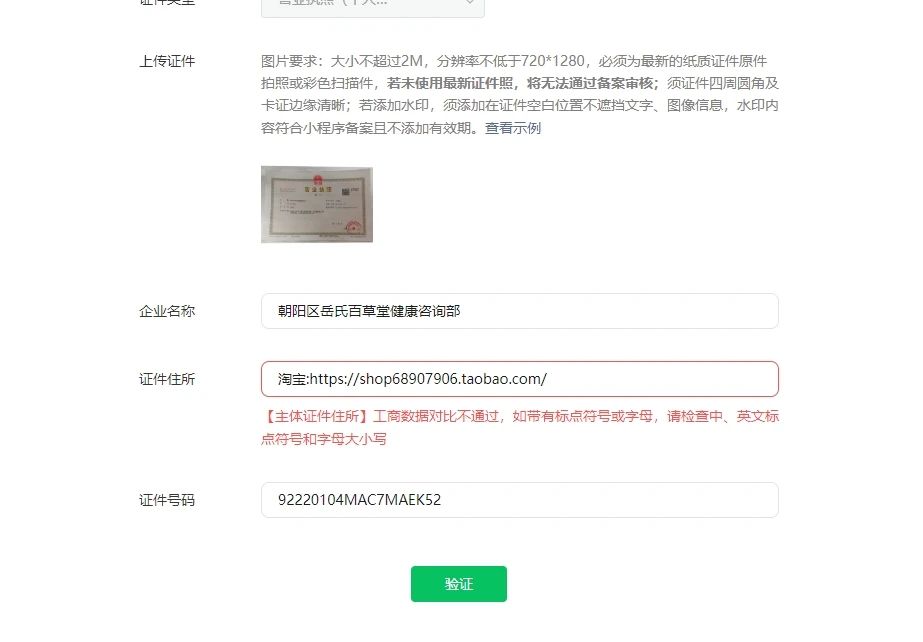Screen dimensions: 923x642
Task: Click the red 工商数据对比不通过 error message
Action: [520, 428]
